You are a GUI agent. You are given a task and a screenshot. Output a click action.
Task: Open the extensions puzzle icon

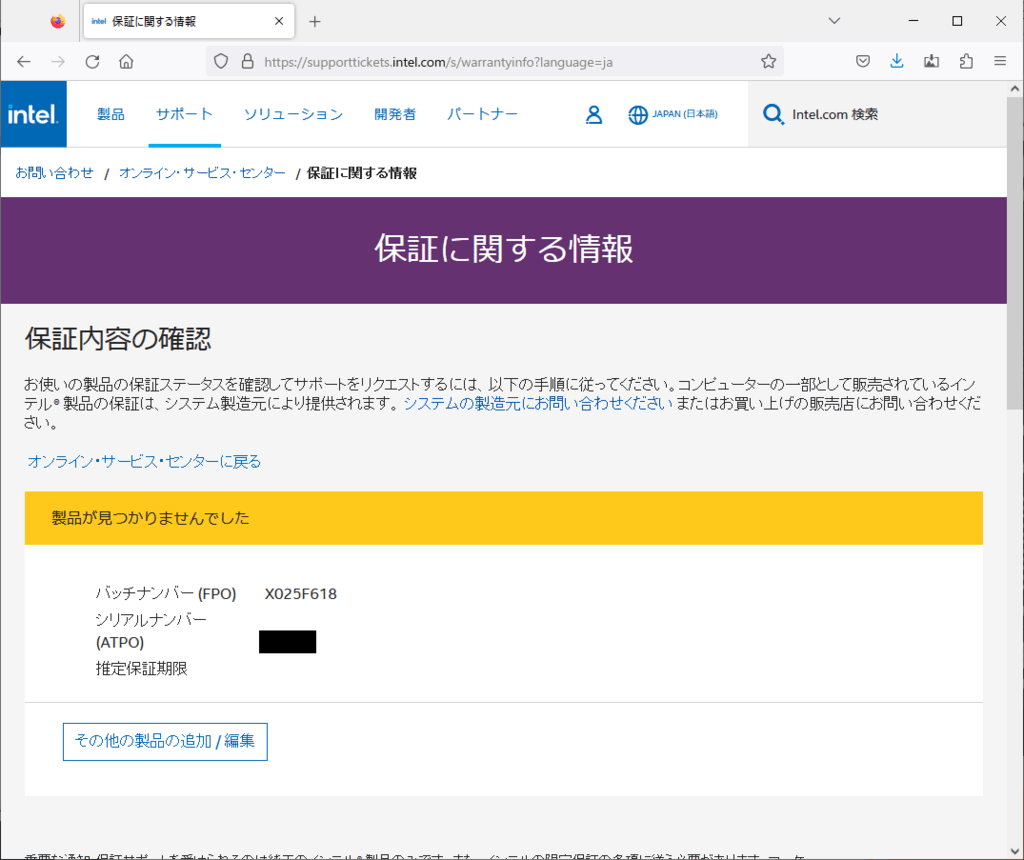[x=967, y=62]
